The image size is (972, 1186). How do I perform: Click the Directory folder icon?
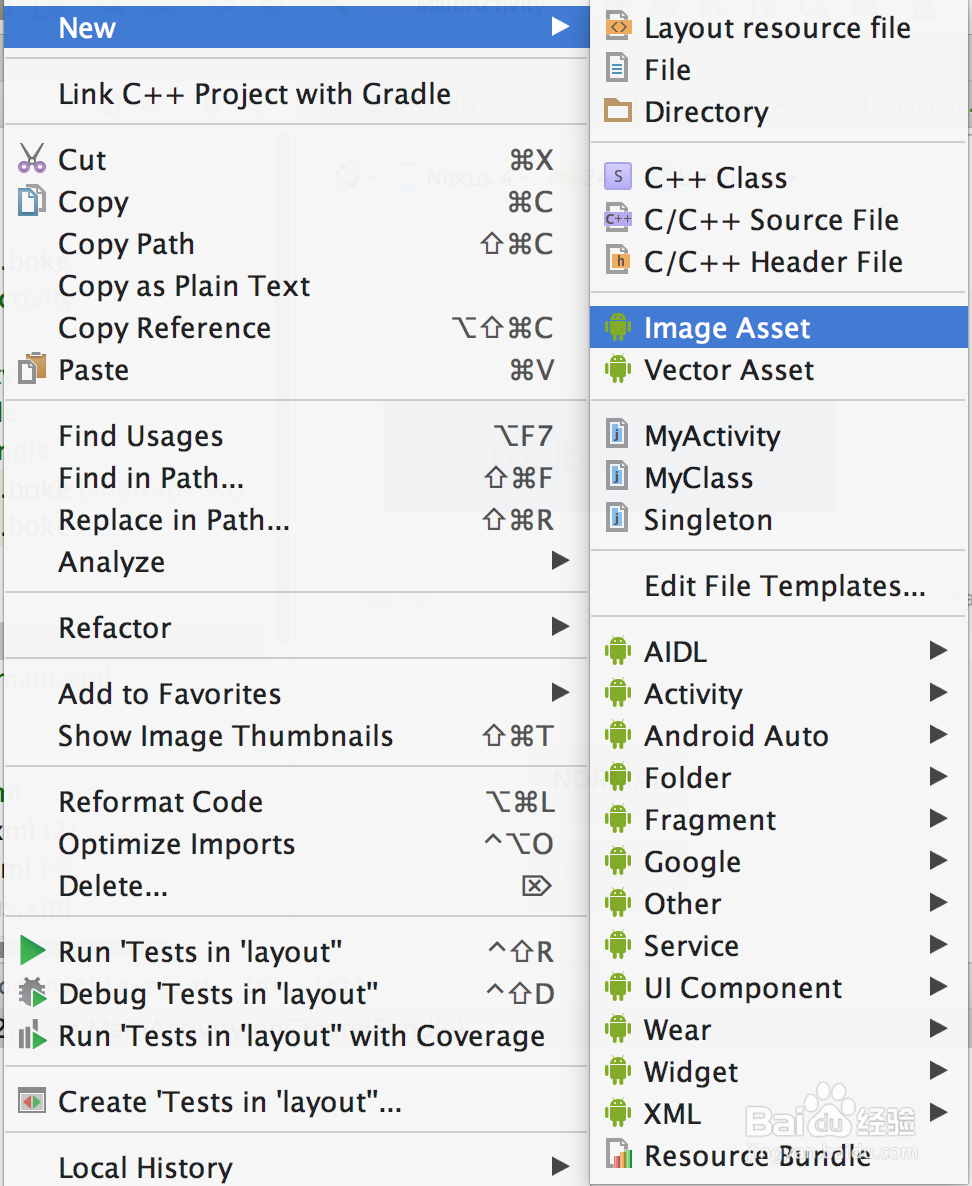click(618, 111)
